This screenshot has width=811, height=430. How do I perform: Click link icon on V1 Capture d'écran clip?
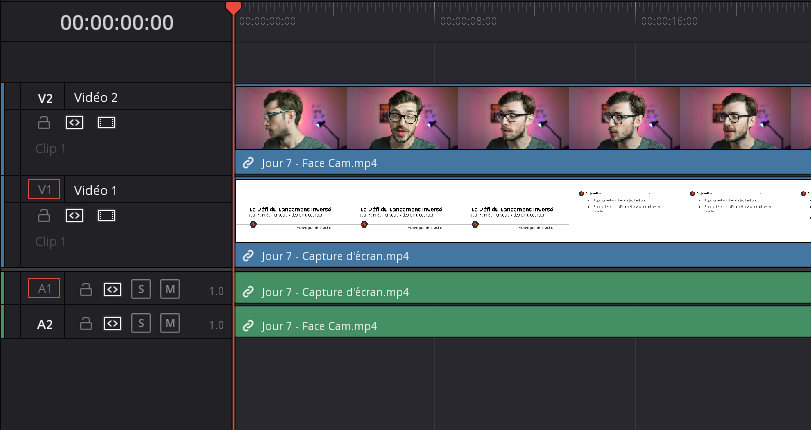(x=248, y=256)
